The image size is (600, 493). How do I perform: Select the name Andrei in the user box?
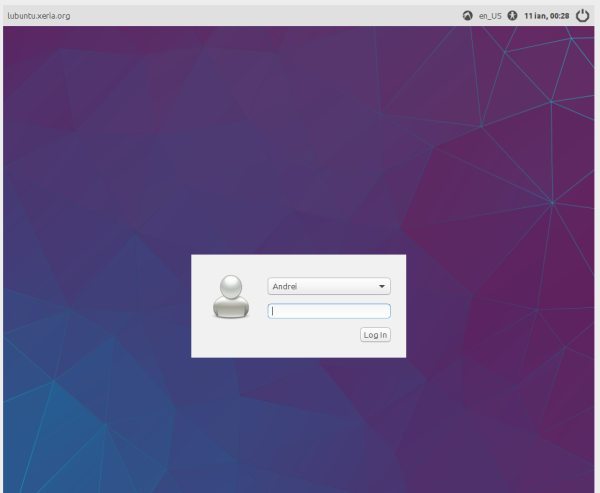286,287
